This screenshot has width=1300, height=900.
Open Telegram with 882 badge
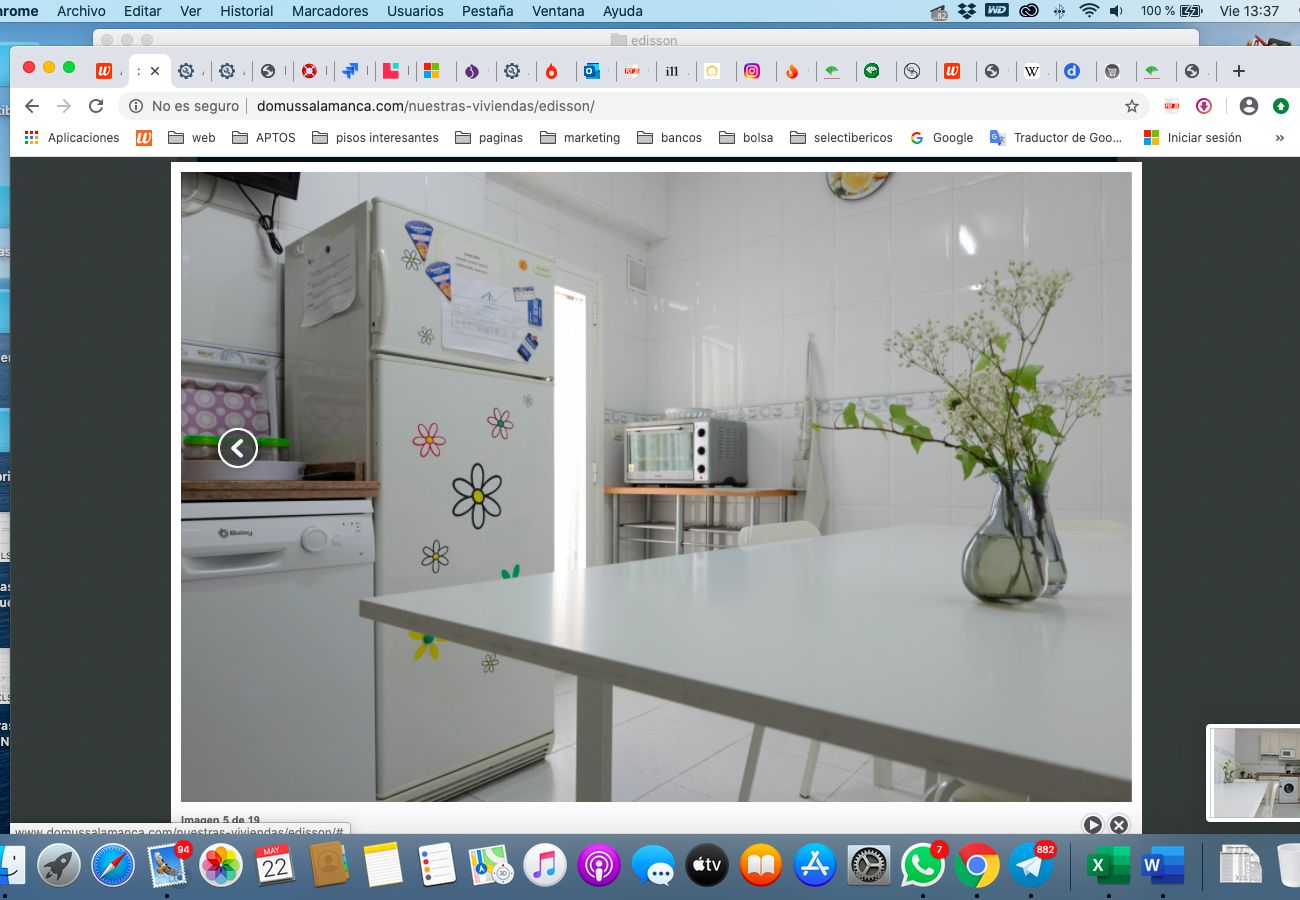[x=1031, y=864]
